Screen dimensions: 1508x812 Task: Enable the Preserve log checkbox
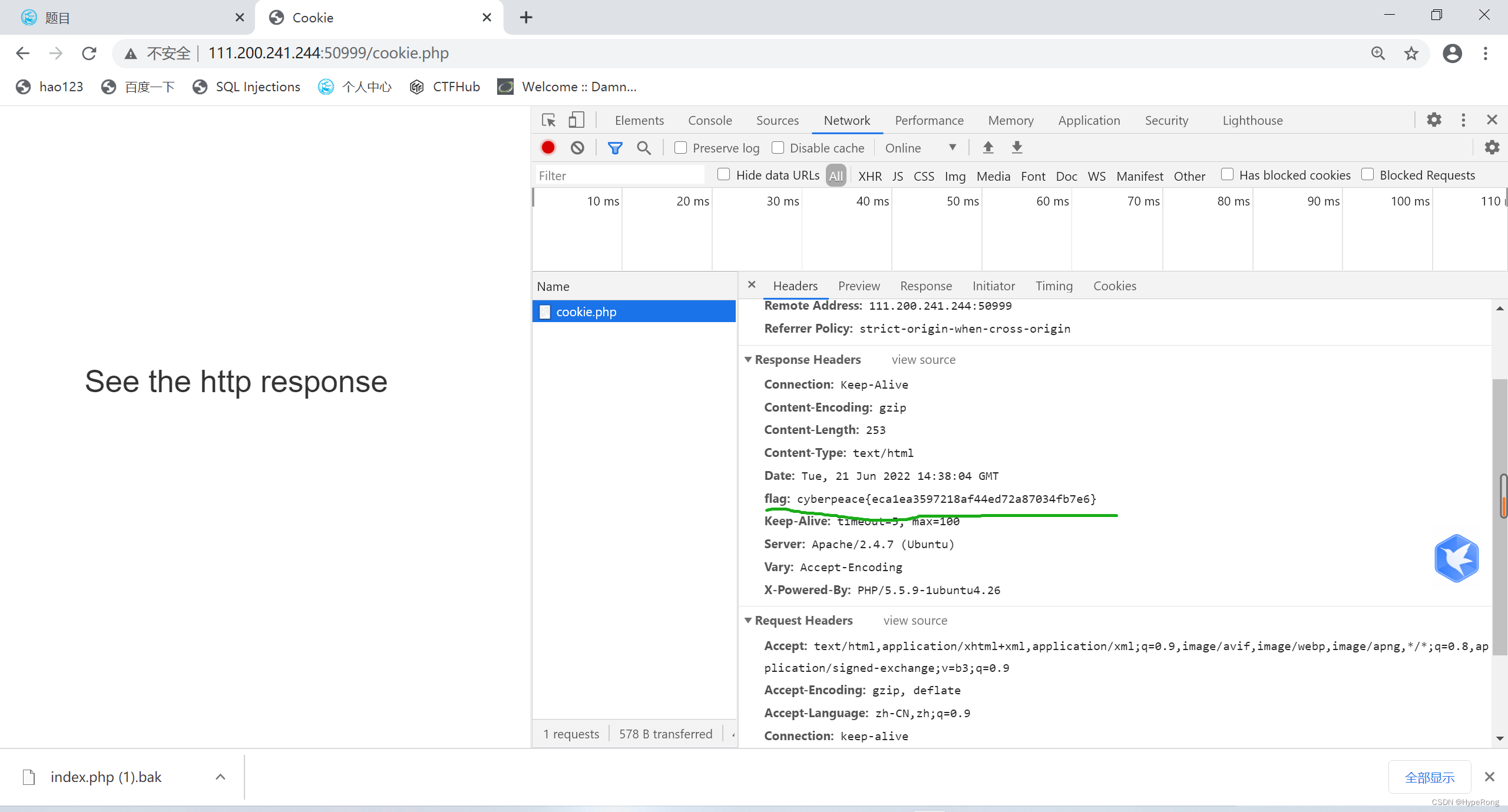680,148
